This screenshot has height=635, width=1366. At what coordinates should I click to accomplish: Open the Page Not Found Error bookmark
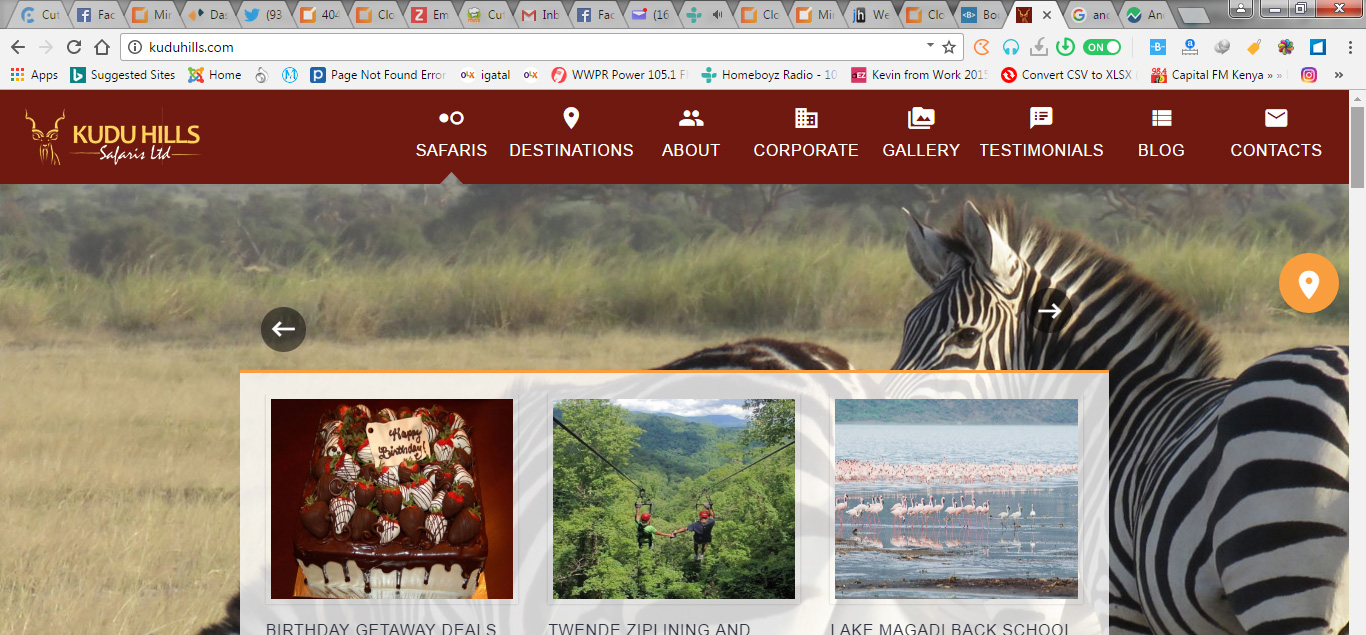(378, 75)
